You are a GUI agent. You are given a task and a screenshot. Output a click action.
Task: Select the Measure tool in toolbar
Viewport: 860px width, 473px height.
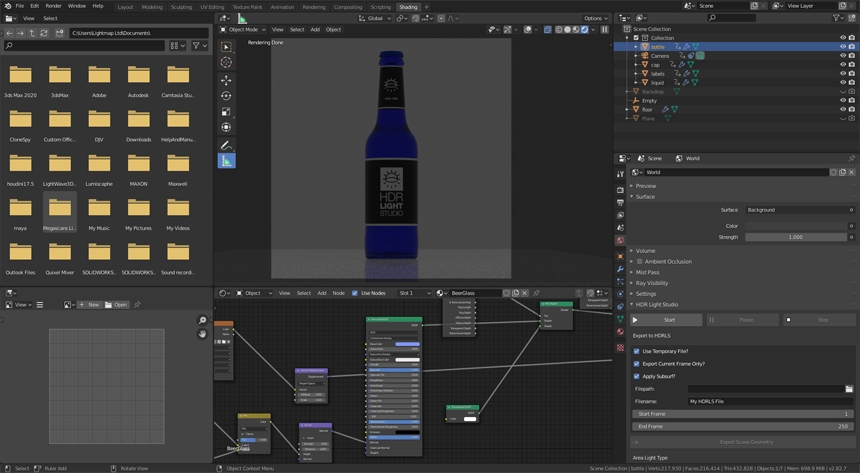pos(226,161)
